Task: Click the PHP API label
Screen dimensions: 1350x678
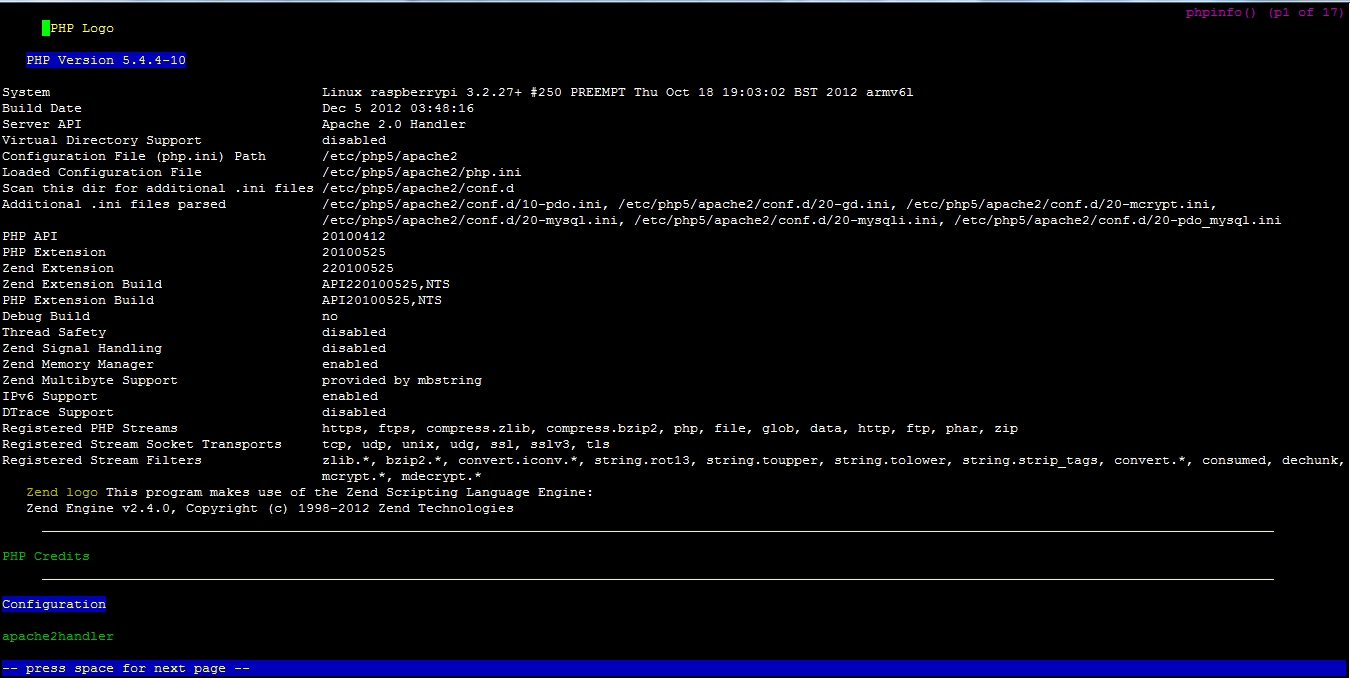Action: (x=30, y=236)
